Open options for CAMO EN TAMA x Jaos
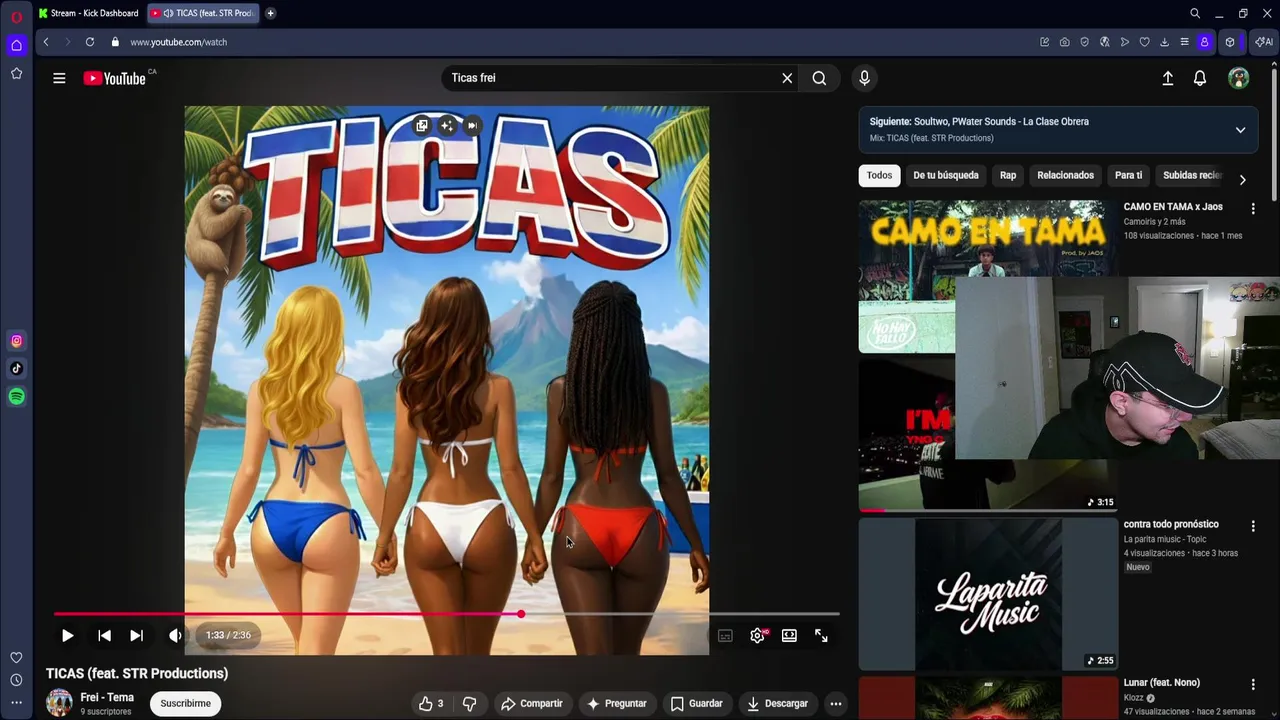This screenshot has height=720, width=1280. 1253,208
